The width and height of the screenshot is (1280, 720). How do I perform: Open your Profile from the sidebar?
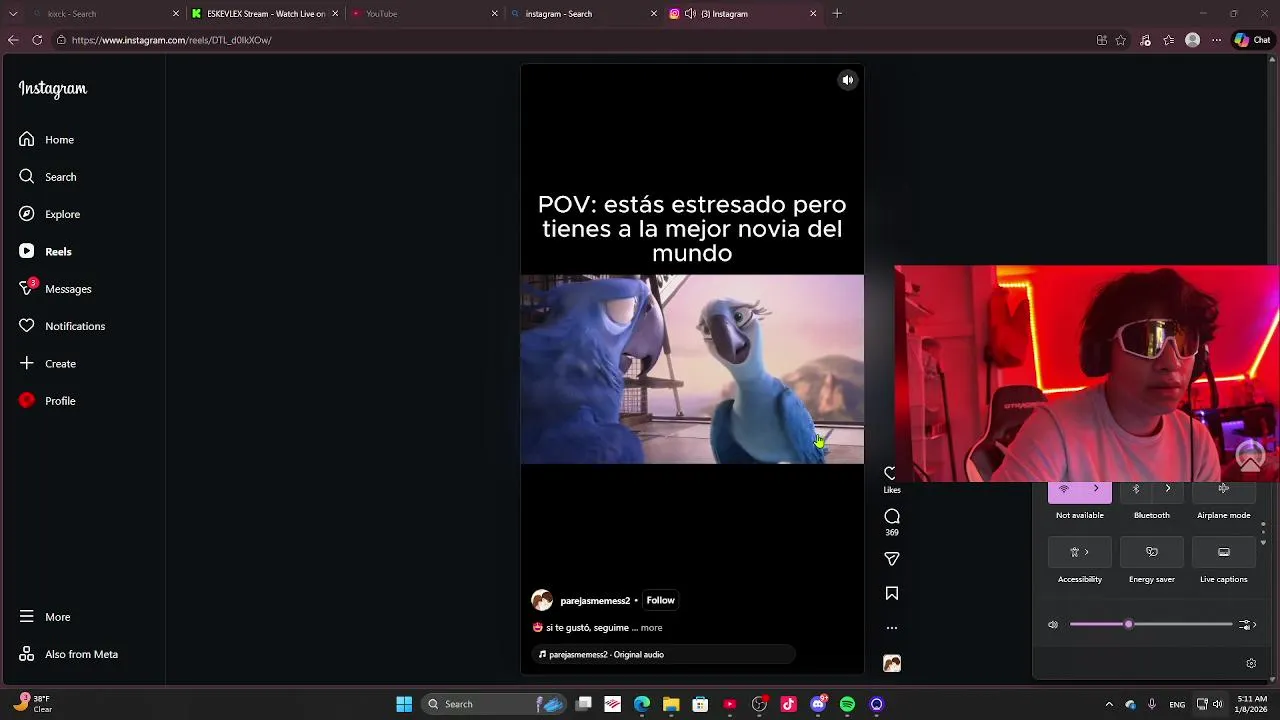pos(47,401)
